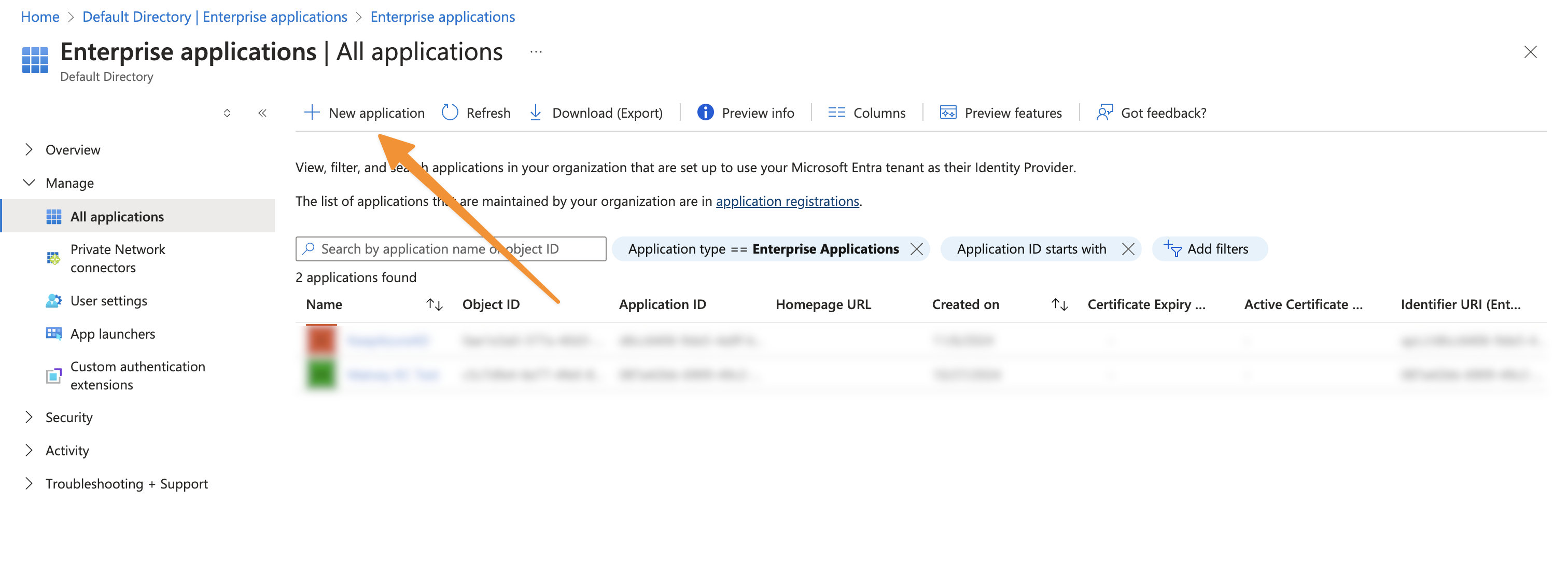Screen dimensions: 1568x586
Task: Click the App launchers icon
Action: tap(53, 333)
